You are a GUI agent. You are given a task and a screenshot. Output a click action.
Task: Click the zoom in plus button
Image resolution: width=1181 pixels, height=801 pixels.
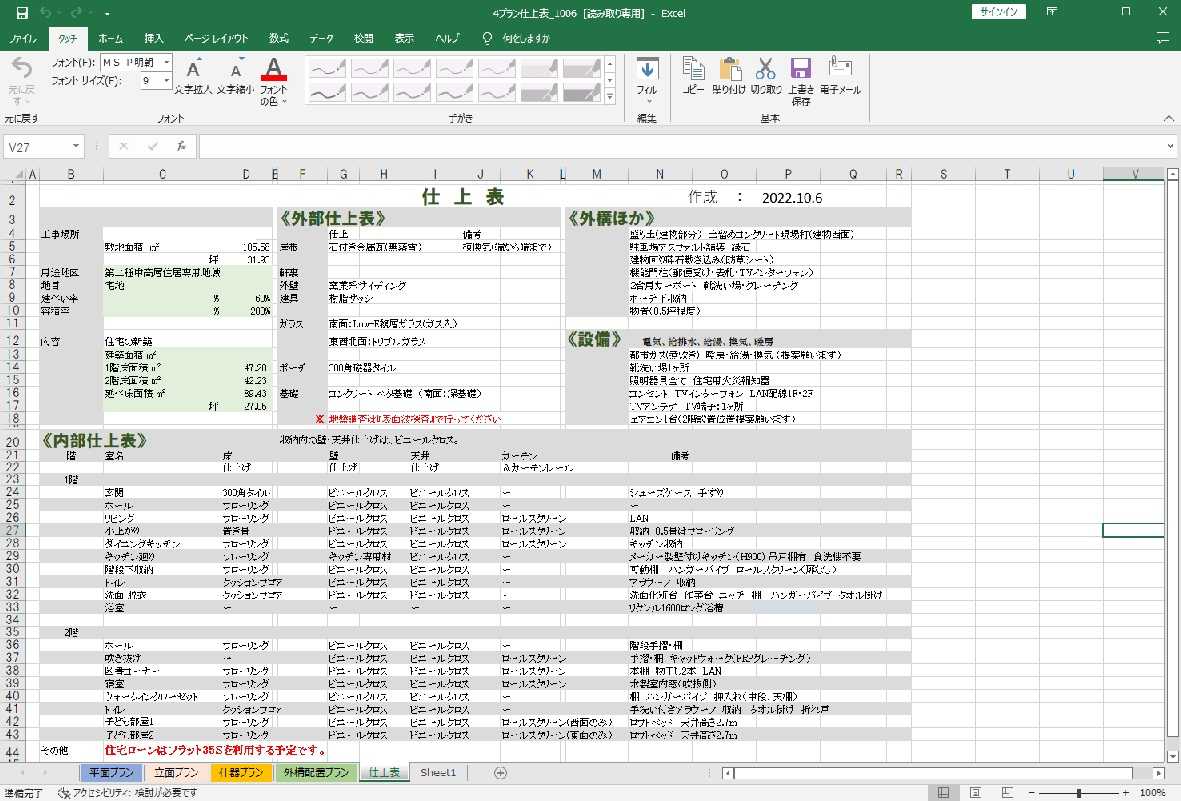click(1126, 793)
